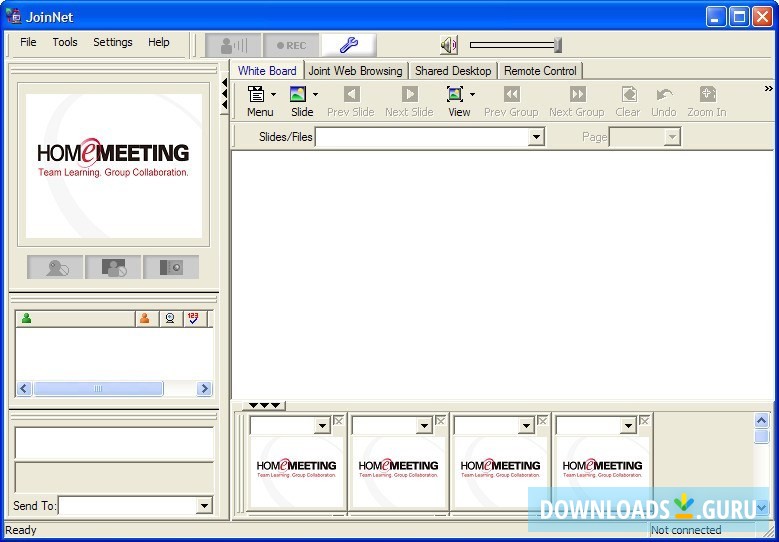
Task: Open the Settings menu
Action: tap(113, 42)
